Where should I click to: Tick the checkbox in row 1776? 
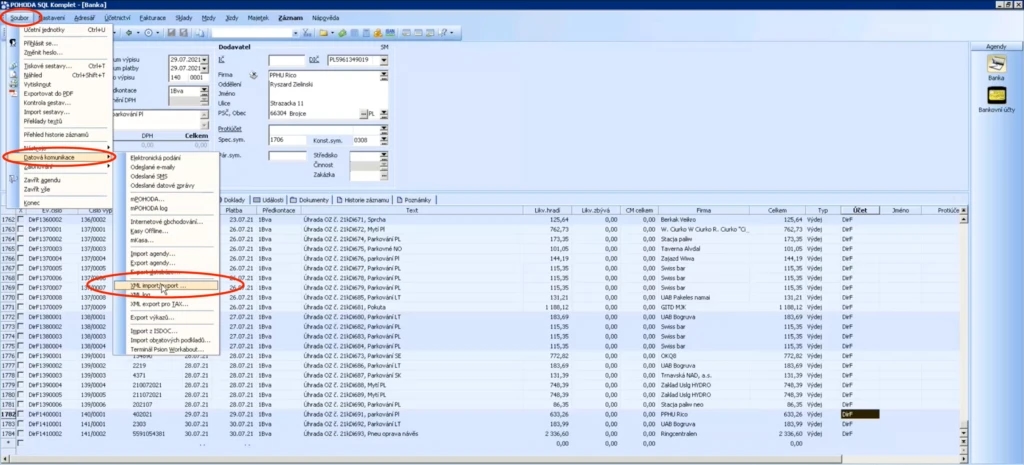pos(20,355)
